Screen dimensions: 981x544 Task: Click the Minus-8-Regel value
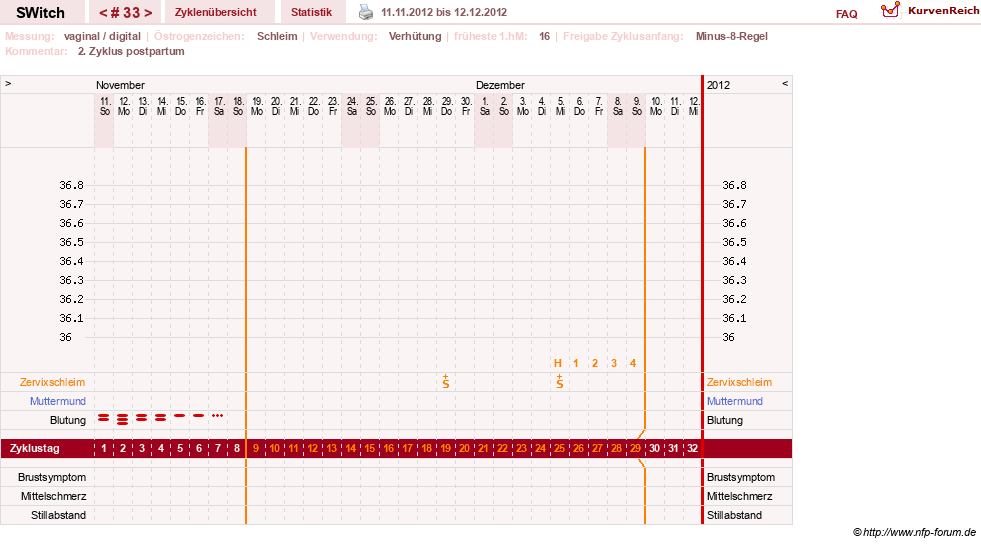pyautogui.click(x=731, y=36)
